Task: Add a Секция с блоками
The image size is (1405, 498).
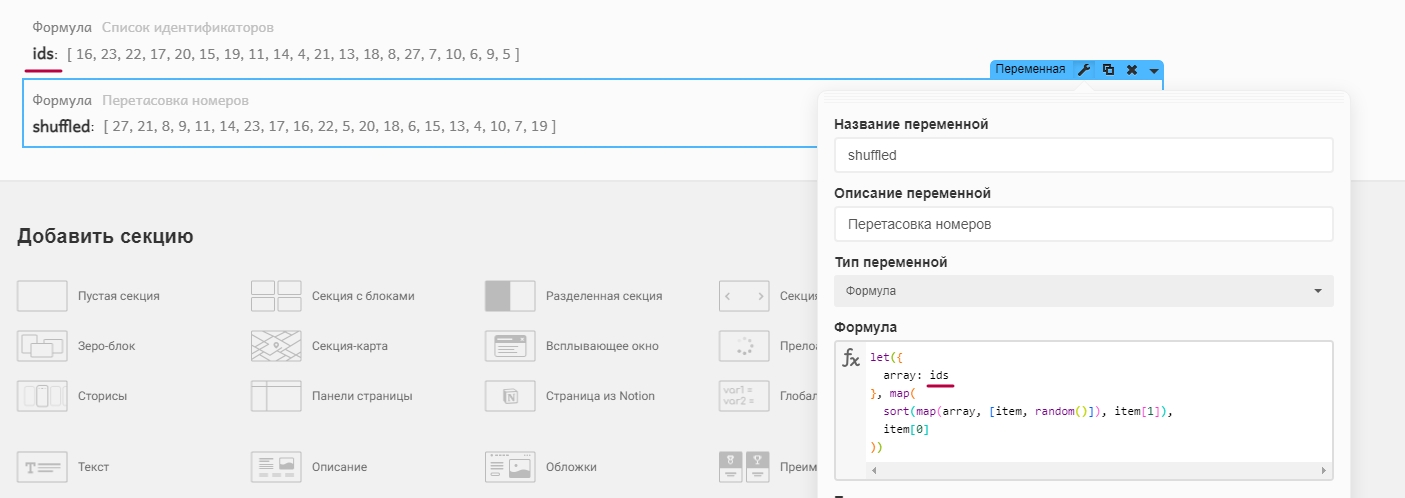Action: 332,296
